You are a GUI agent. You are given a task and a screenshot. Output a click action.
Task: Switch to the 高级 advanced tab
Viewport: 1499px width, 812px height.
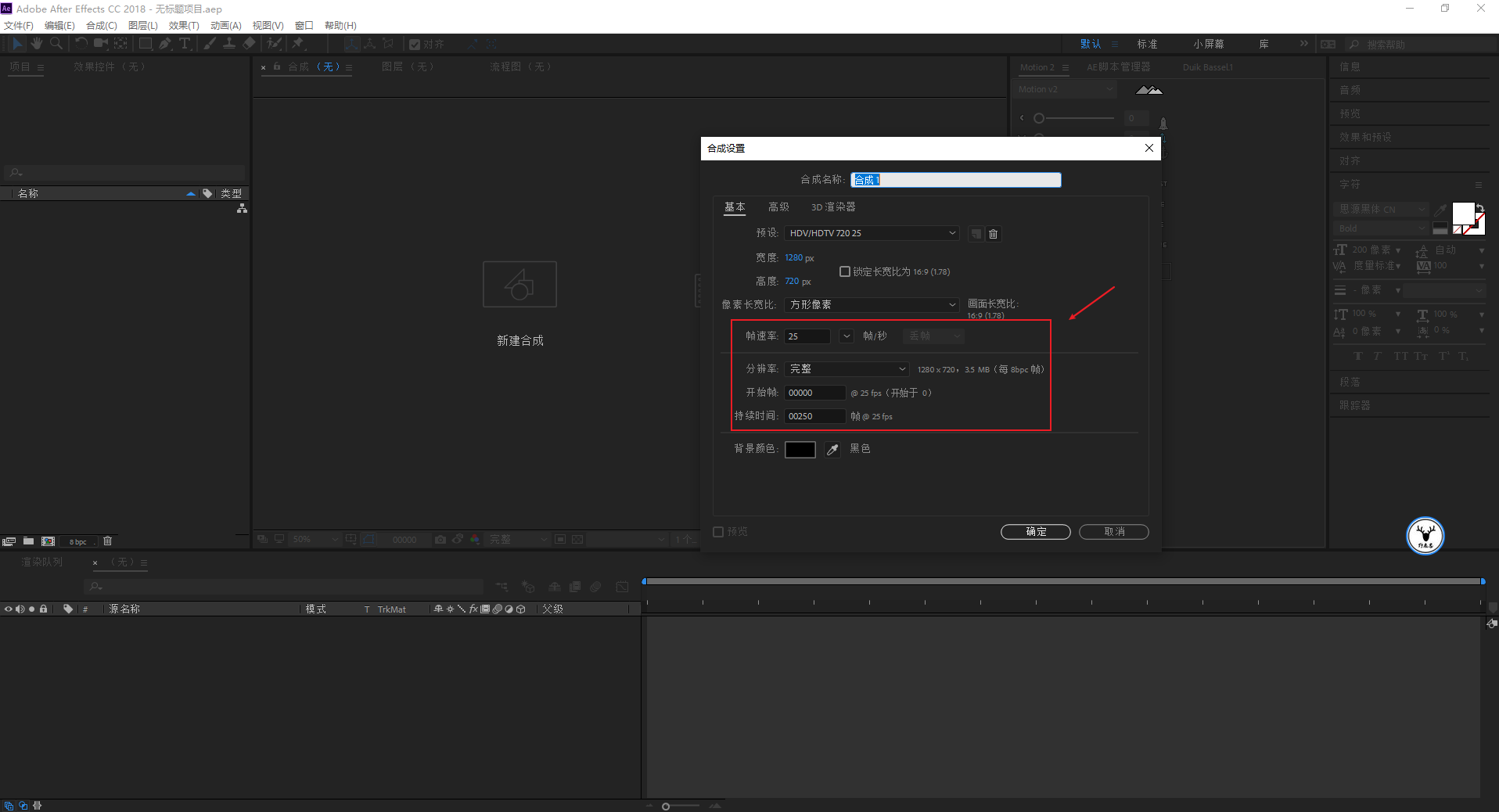(778, 207)
